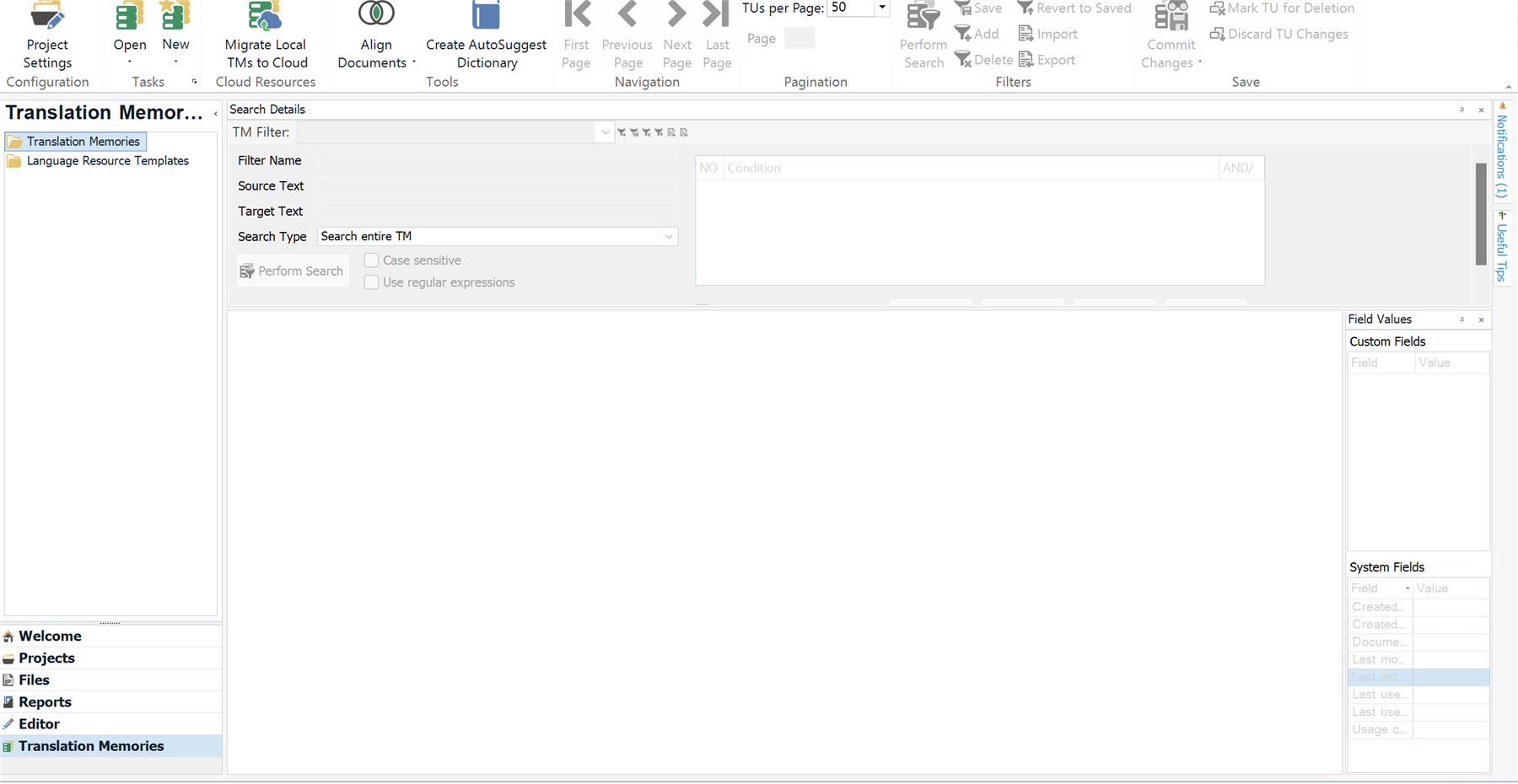Add a new TM filter
Image resolution: width=1518 pixels, height=784 pixels.
(x=977, y=34)
